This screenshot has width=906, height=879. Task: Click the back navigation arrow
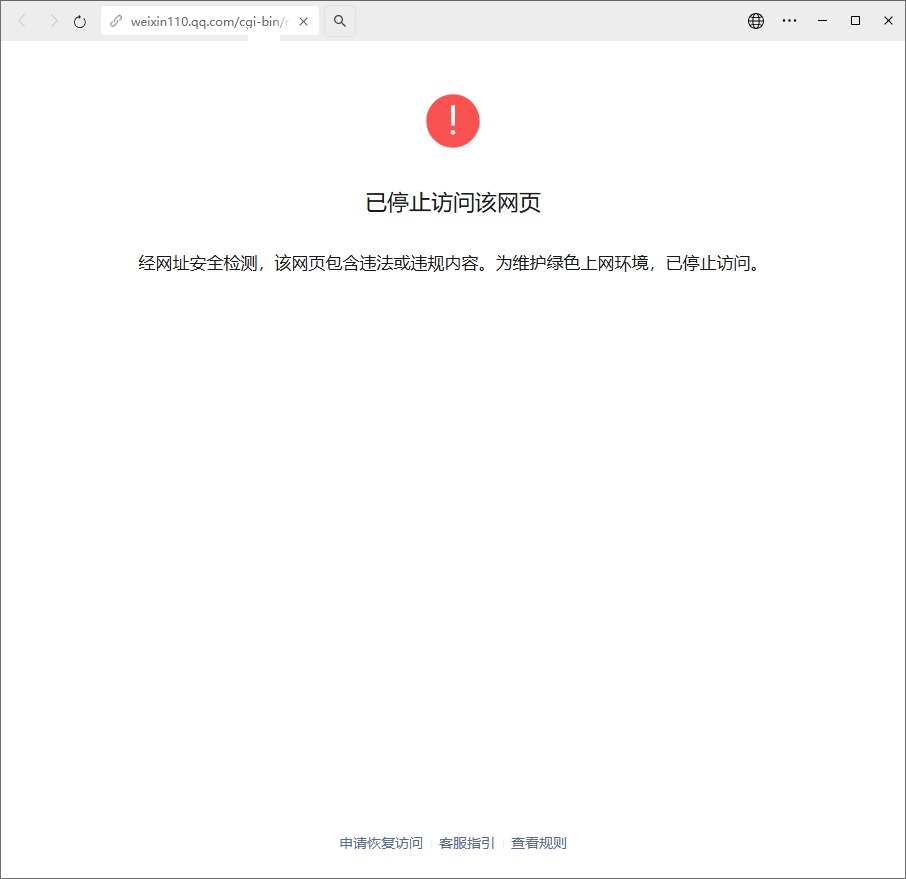(x=22, y=20)
